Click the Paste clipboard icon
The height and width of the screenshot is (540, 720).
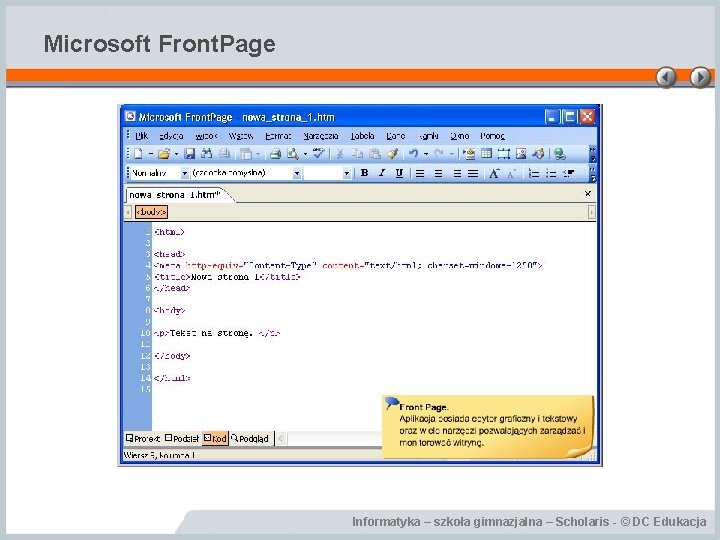(x=375, y=154)
